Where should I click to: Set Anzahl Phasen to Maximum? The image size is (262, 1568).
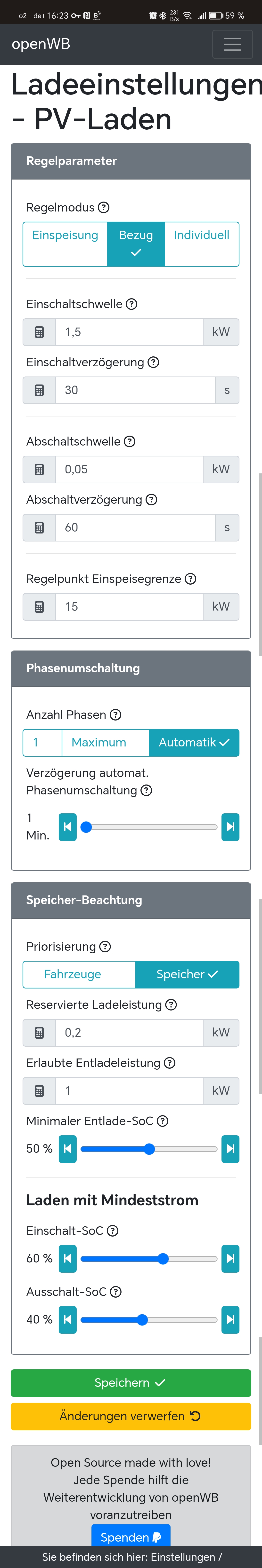[x=99, y=743]
